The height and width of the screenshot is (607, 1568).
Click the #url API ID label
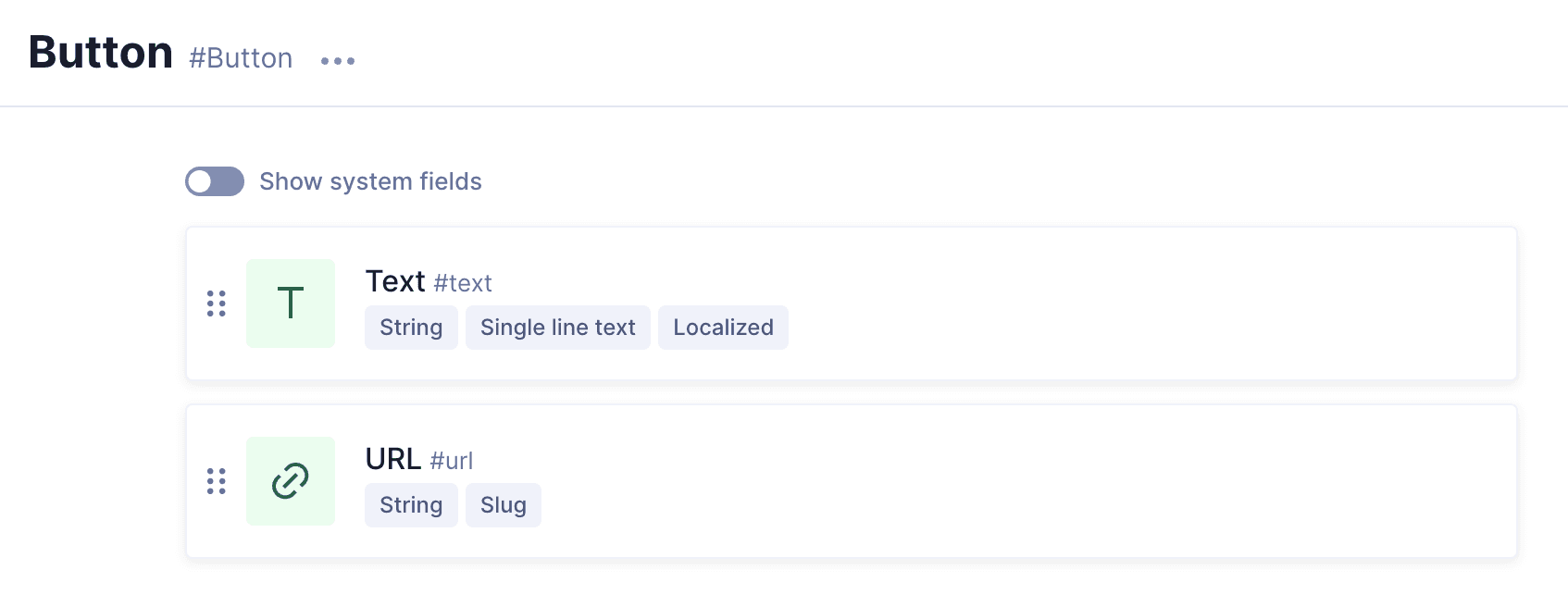452,461
